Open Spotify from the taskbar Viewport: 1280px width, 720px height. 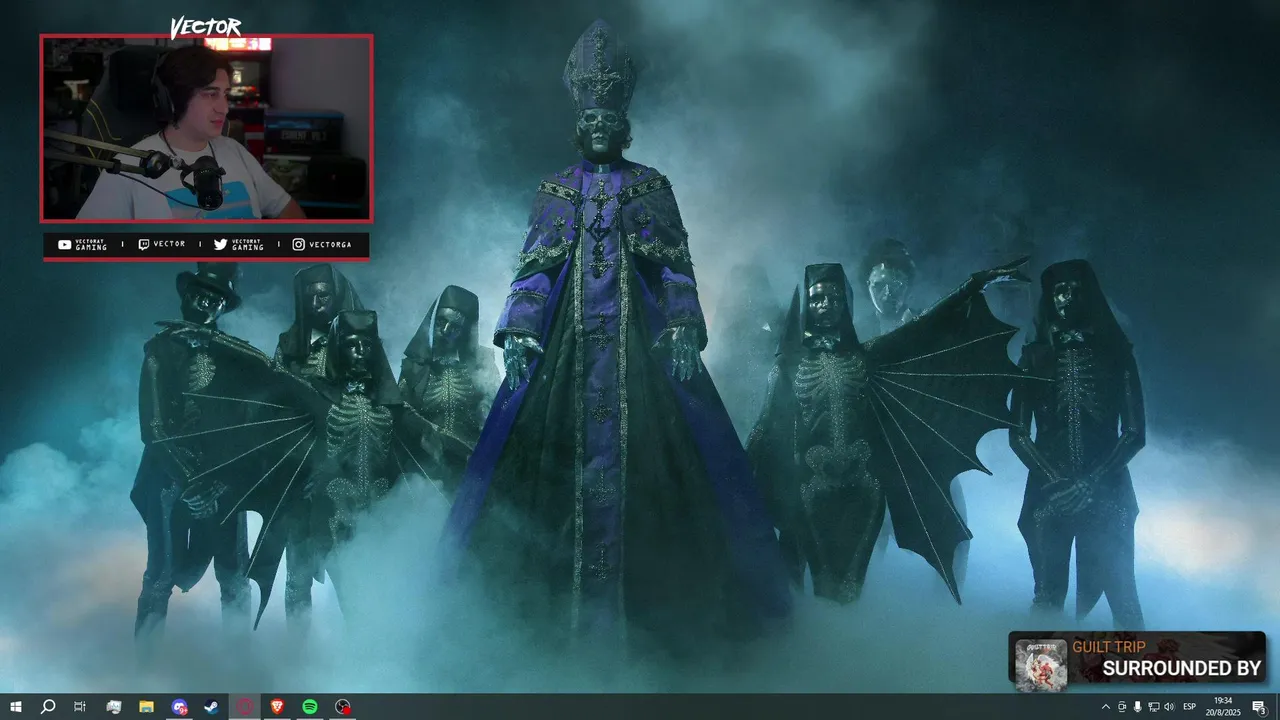310,707
